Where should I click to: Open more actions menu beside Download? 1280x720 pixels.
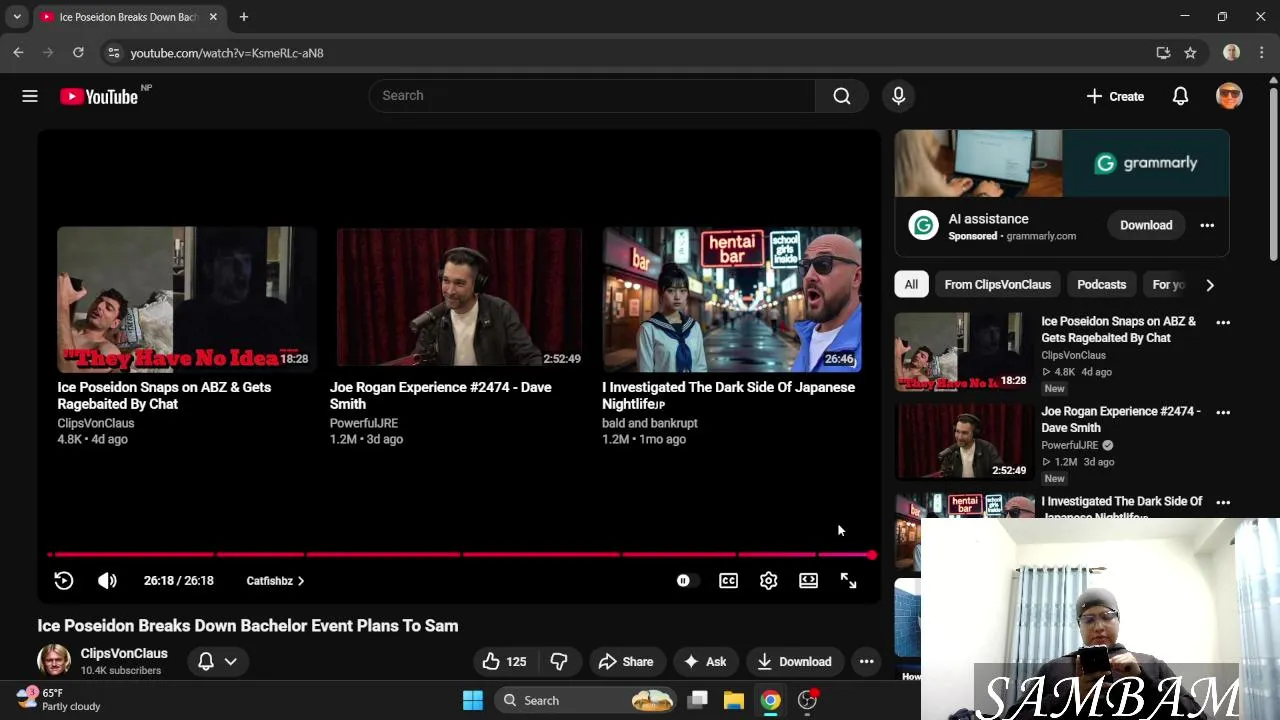click(866, 661)
